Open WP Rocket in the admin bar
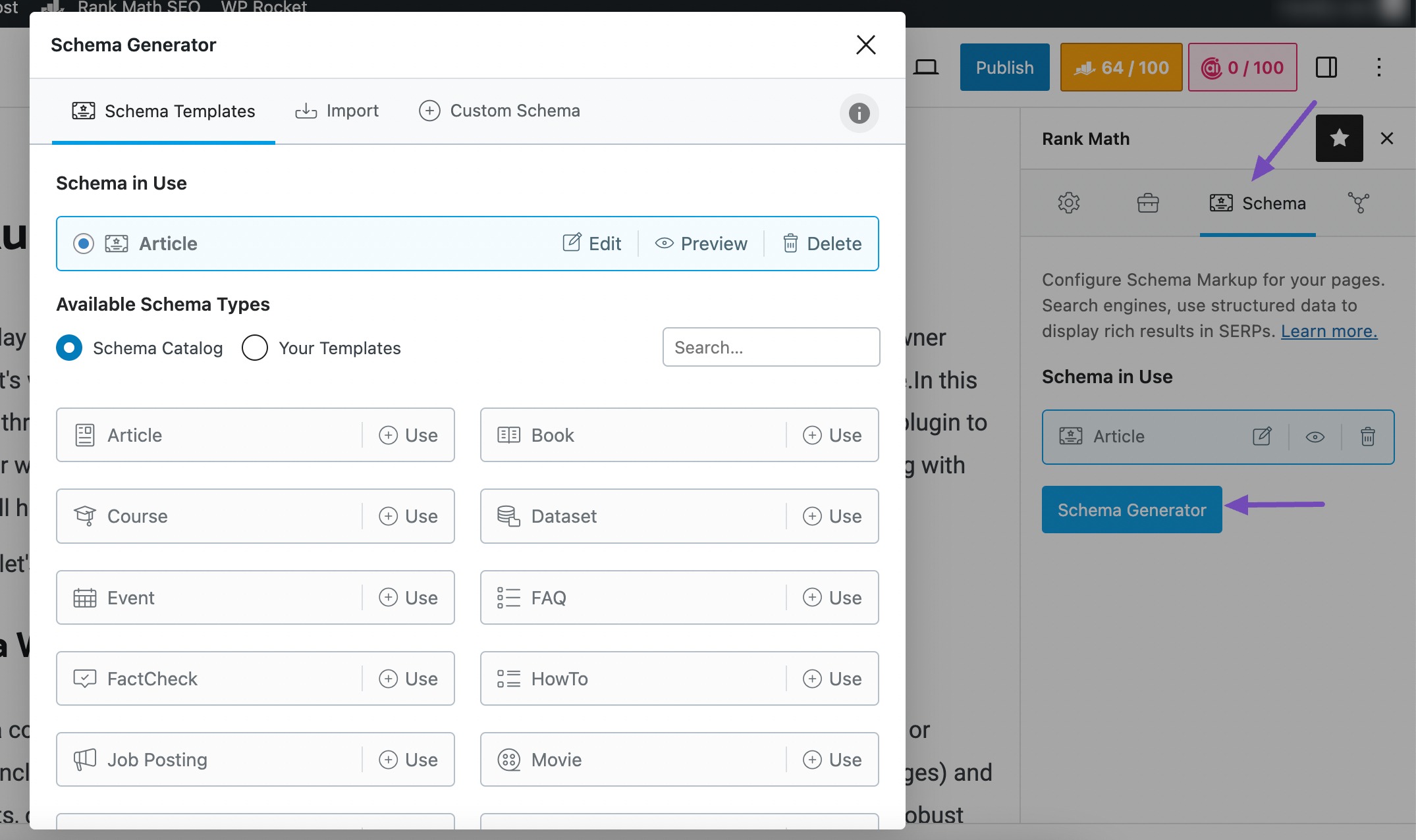The width and height of the screenshot is (1416, 840). click(263, 7)
